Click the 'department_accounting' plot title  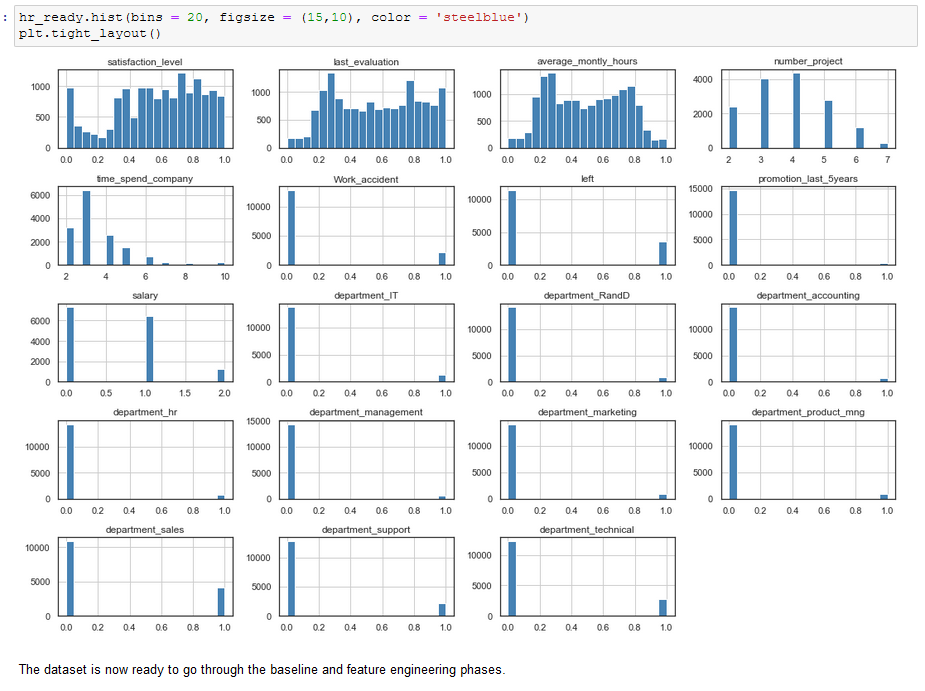[808, 296]
